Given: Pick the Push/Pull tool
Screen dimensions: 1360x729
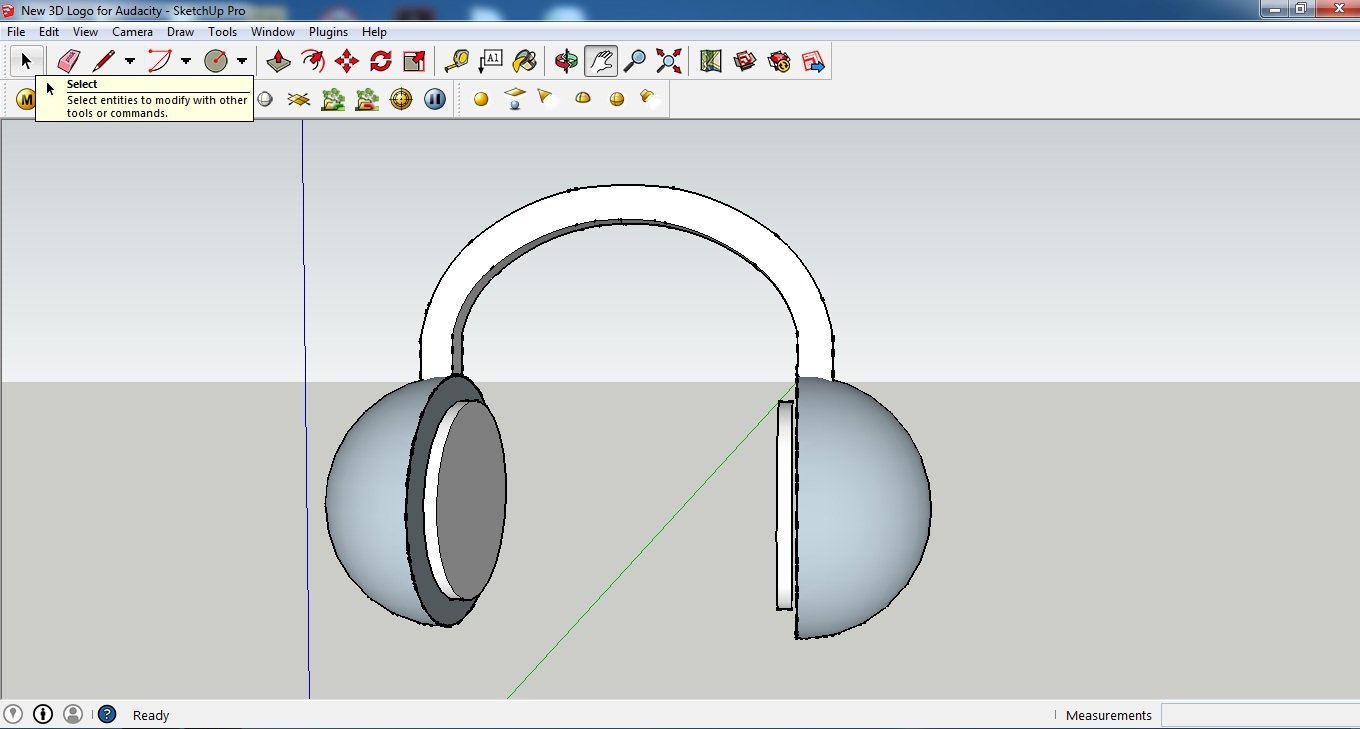Looking at the screenshot, I should pyautogui.click(x=279, y=61).
